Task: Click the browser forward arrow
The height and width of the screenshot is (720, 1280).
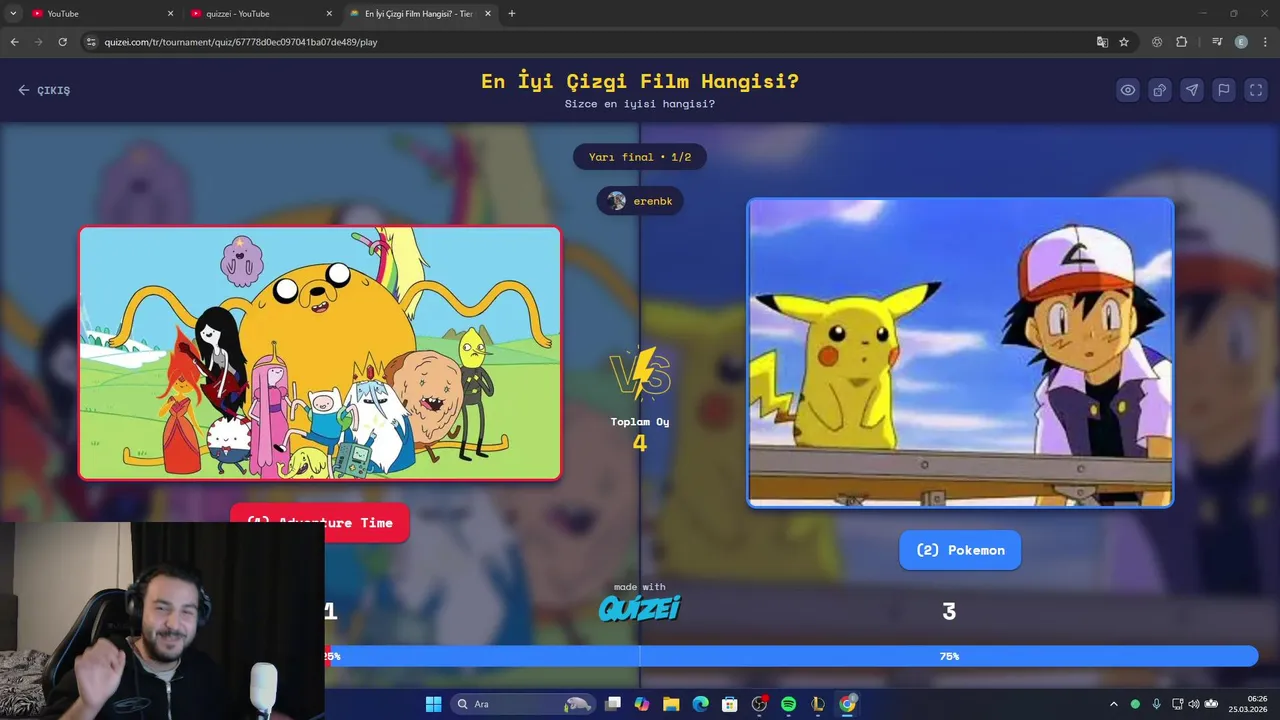Action: 38,42
